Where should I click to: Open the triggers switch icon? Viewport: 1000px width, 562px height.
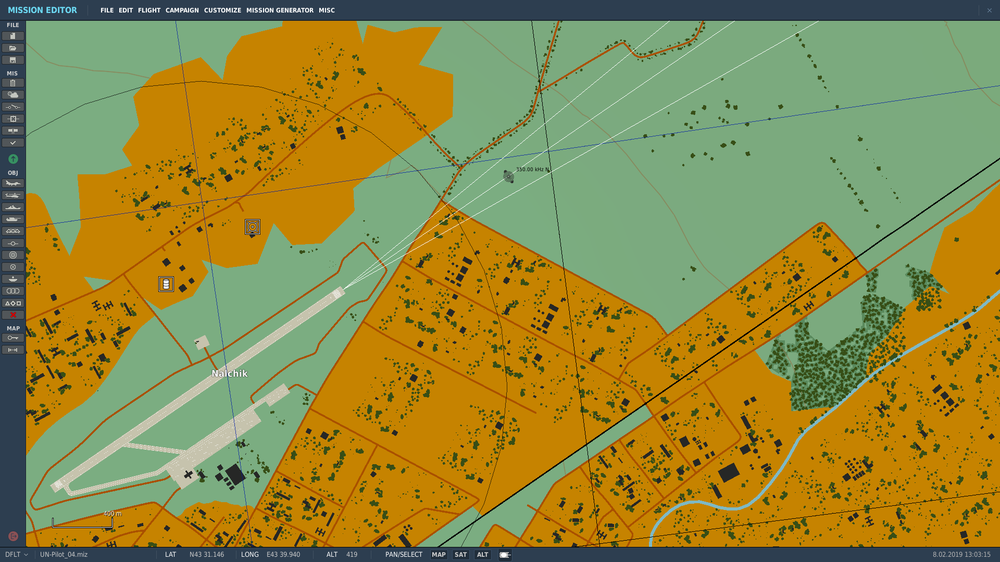tap(13, 107)
